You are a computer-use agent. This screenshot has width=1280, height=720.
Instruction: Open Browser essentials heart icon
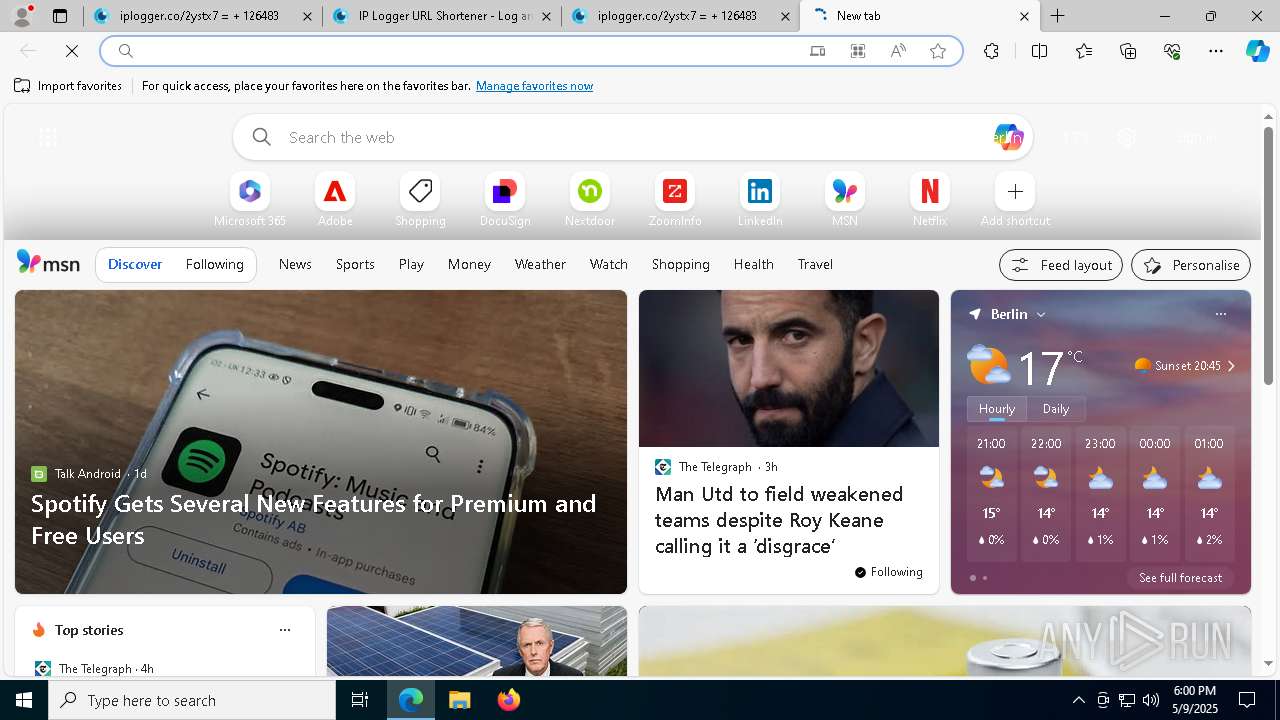pos(1172,51)
